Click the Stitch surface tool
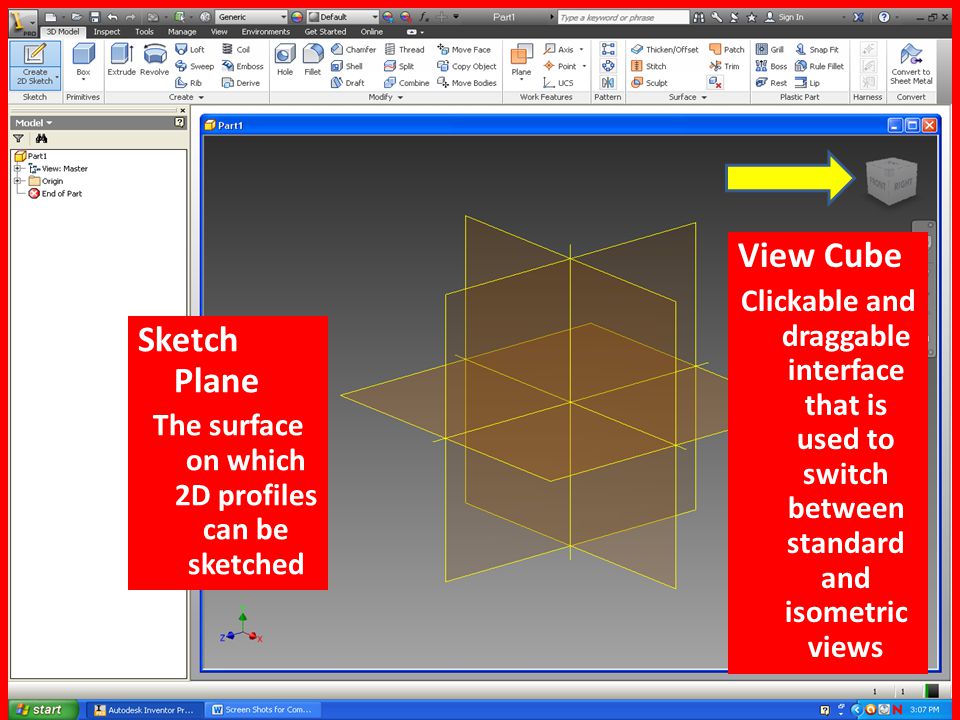This screenshot has width=960, height=720. 648,66
